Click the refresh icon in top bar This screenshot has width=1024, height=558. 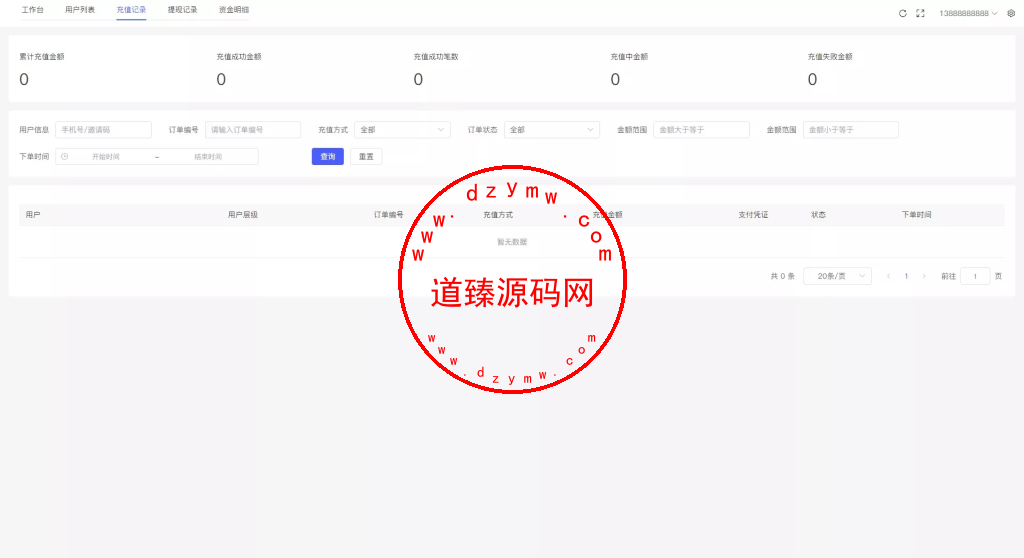(x=903, y=13)
